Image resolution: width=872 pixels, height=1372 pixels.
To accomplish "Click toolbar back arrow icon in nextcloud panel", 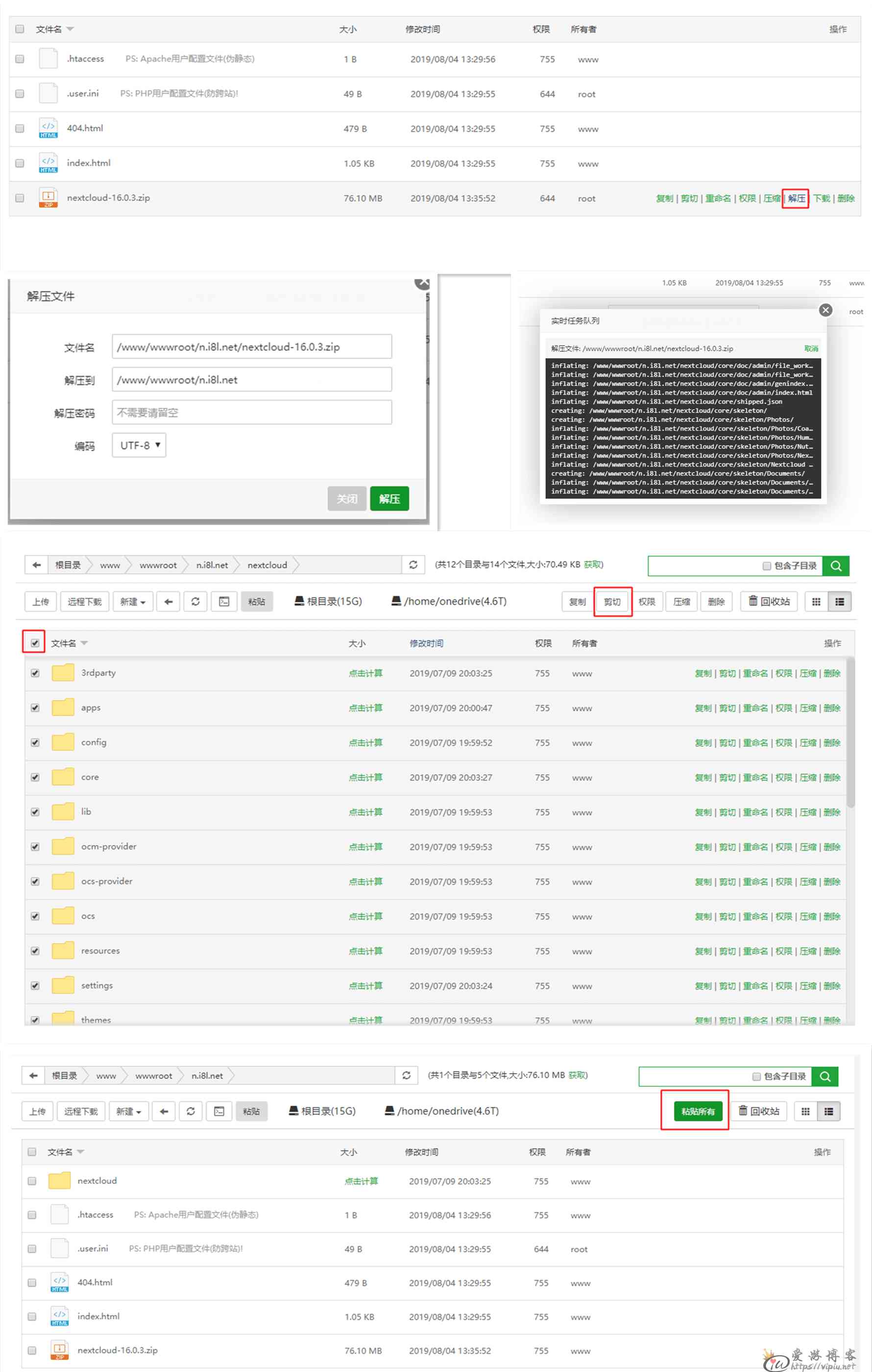I will [x=168, y=602].
